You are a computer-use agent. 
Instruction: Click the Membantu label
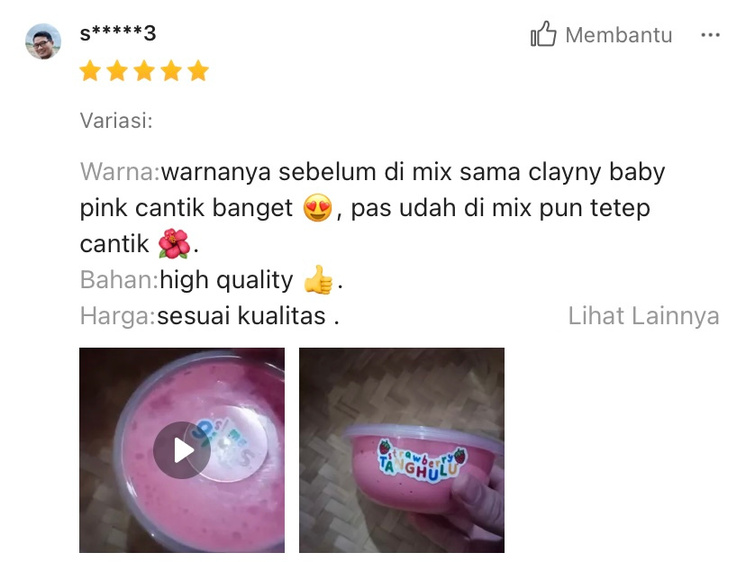(618, 35)
